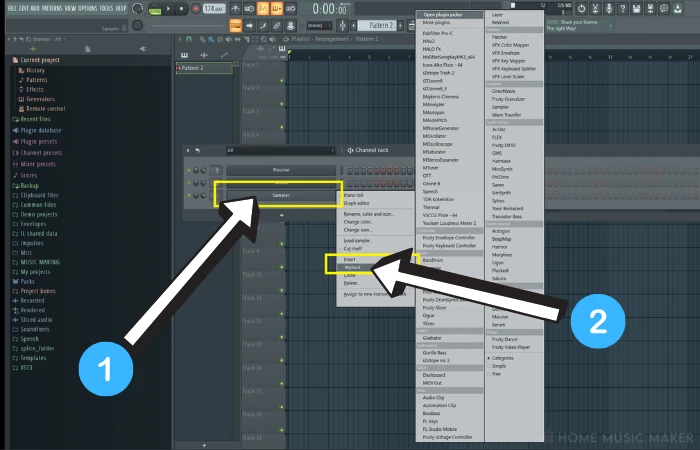Screen dimensions: 700x450
Task: Select the Simple radio option
Action: click(497, 366)
